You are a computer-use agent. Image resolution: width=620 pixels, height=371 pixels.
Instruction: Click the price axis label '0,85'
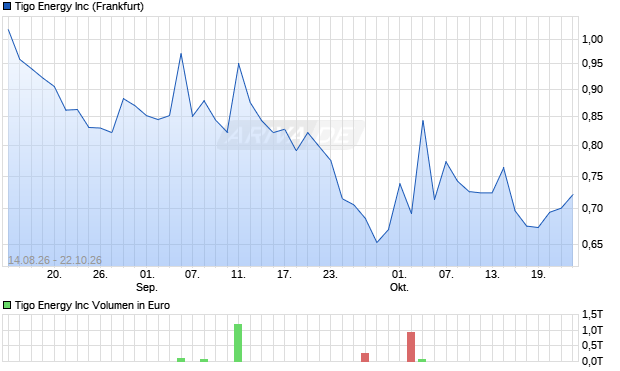(x=592, y=116)
